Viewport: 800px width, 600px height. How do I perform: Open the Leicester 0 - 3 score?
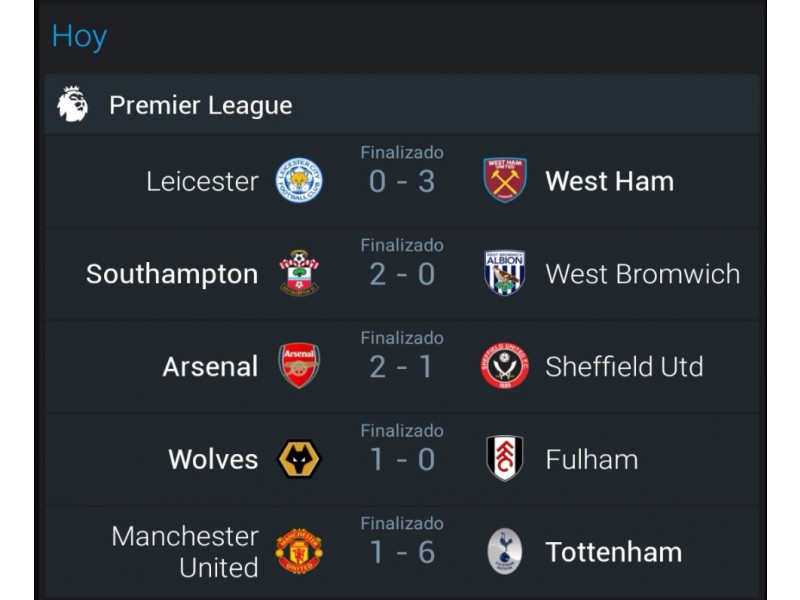402,182
